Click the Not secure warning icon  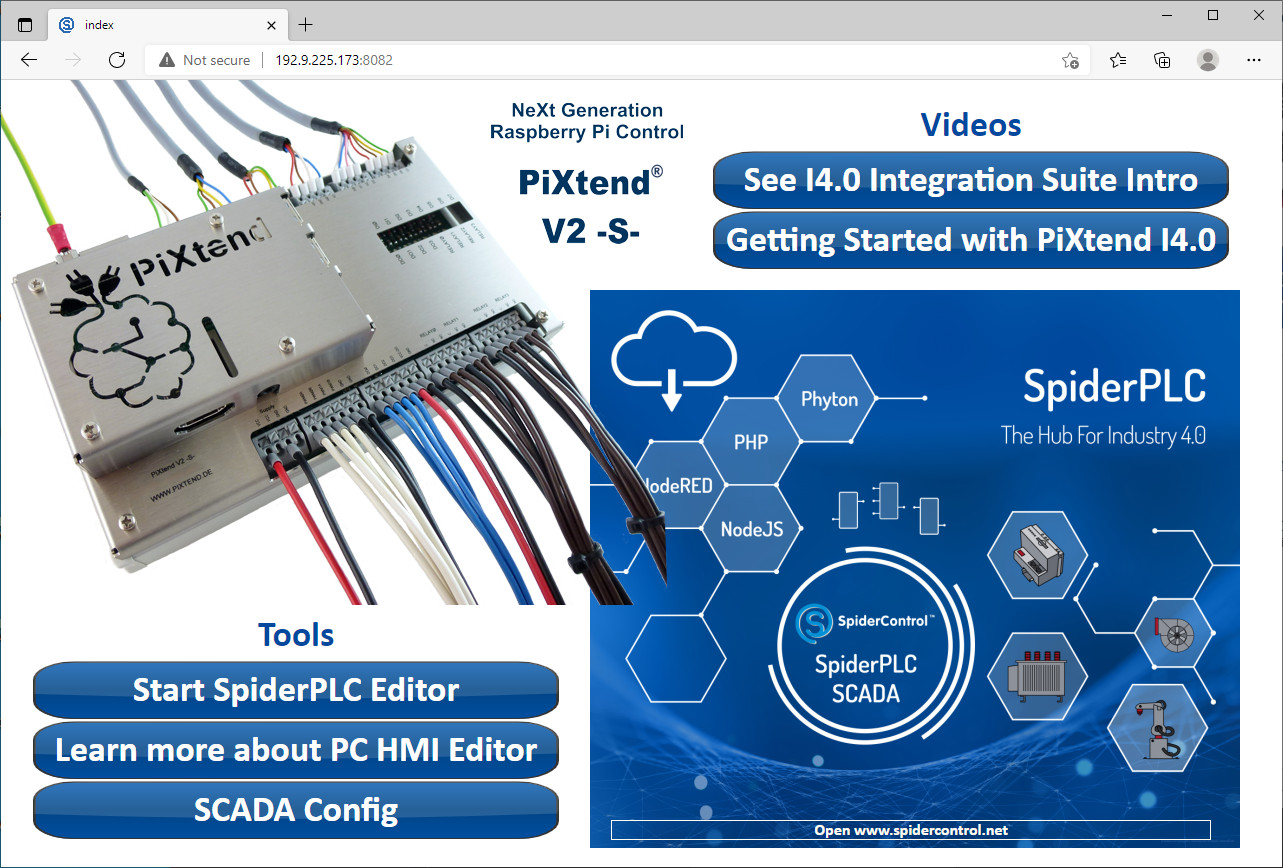167,60
